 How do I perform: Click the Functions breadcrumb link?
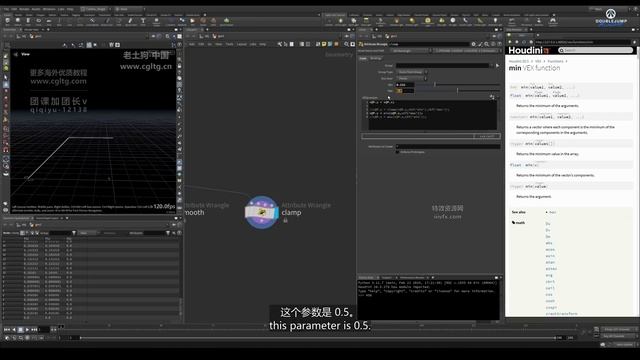point(555,61)
